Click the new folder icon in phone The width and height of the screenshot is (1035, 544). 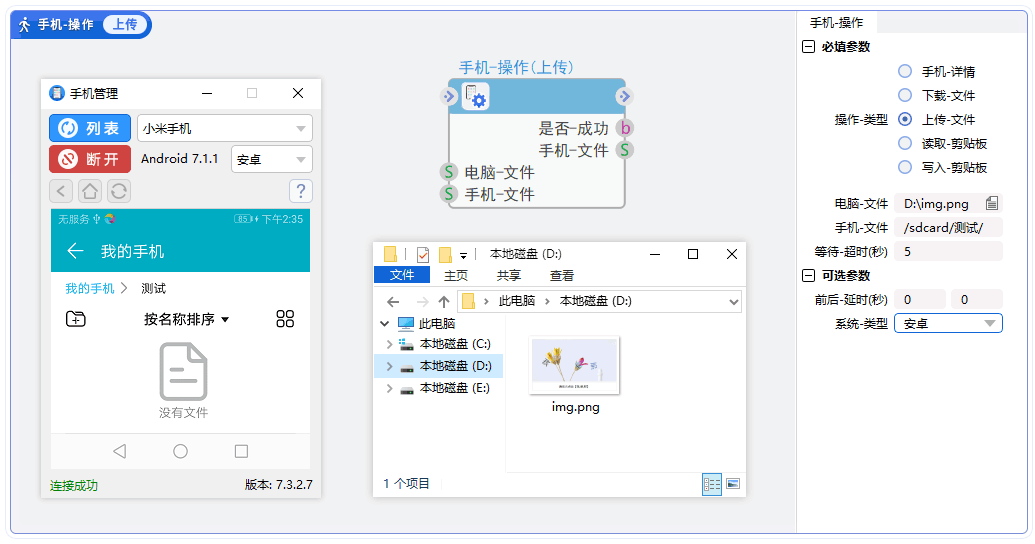click(x=76, y=319)
